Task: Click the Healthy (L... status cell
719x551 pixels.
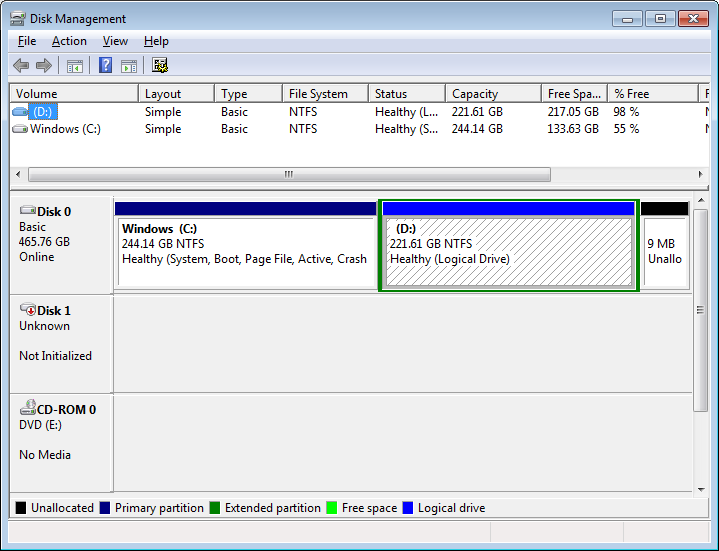Action: (406, 112)
